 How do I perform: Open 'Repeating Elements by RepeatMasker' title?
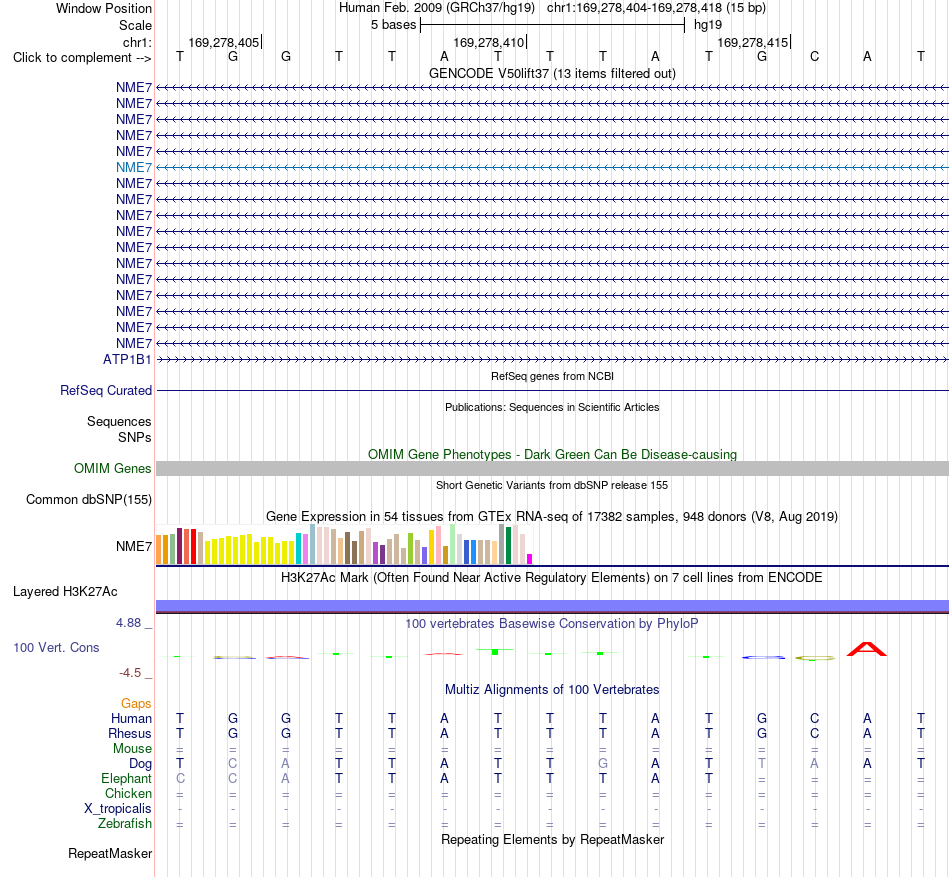click(552, 839)
